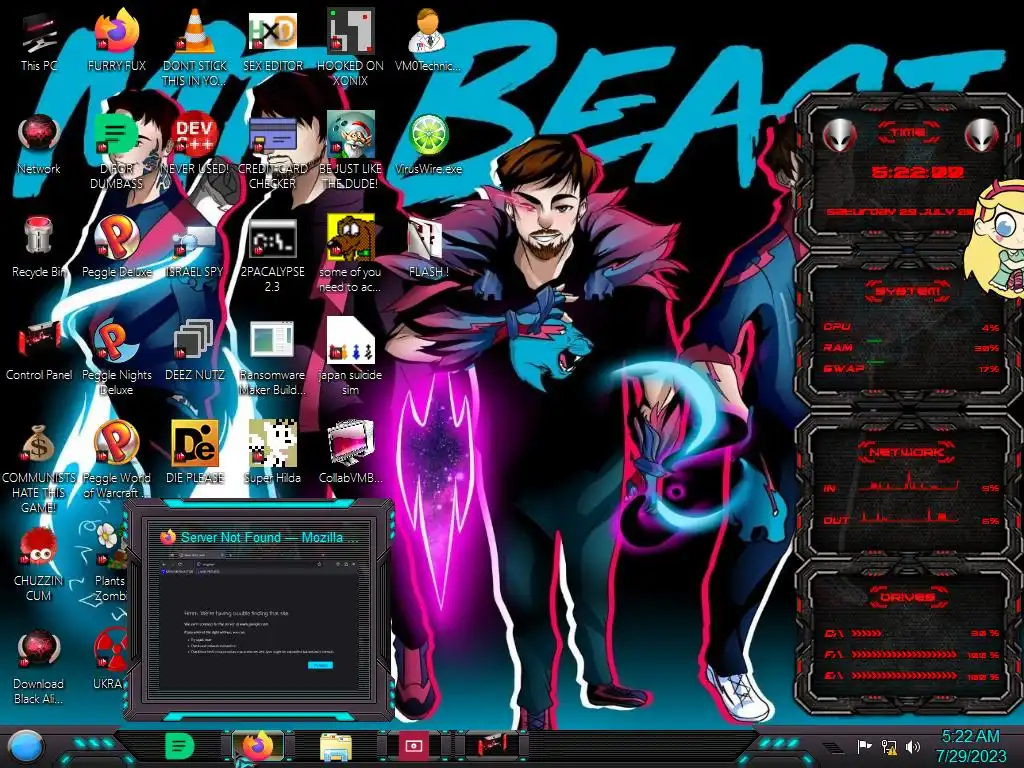The height and width of the screenshot is (768, 1024).
Task: Open the network warning tray icon
Action: pyautogui.click(x=889, y=746)
